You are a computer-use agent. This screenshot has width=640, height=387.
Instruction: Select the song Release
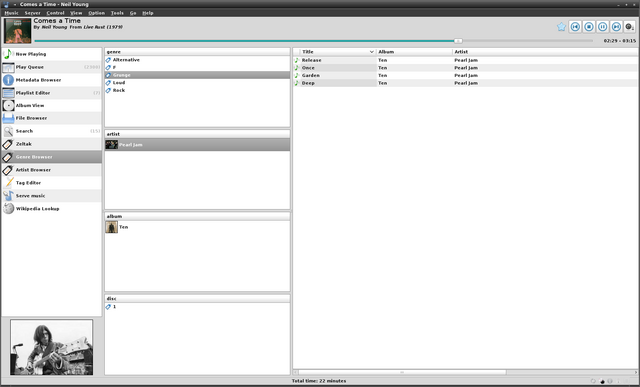coord(465,60)
